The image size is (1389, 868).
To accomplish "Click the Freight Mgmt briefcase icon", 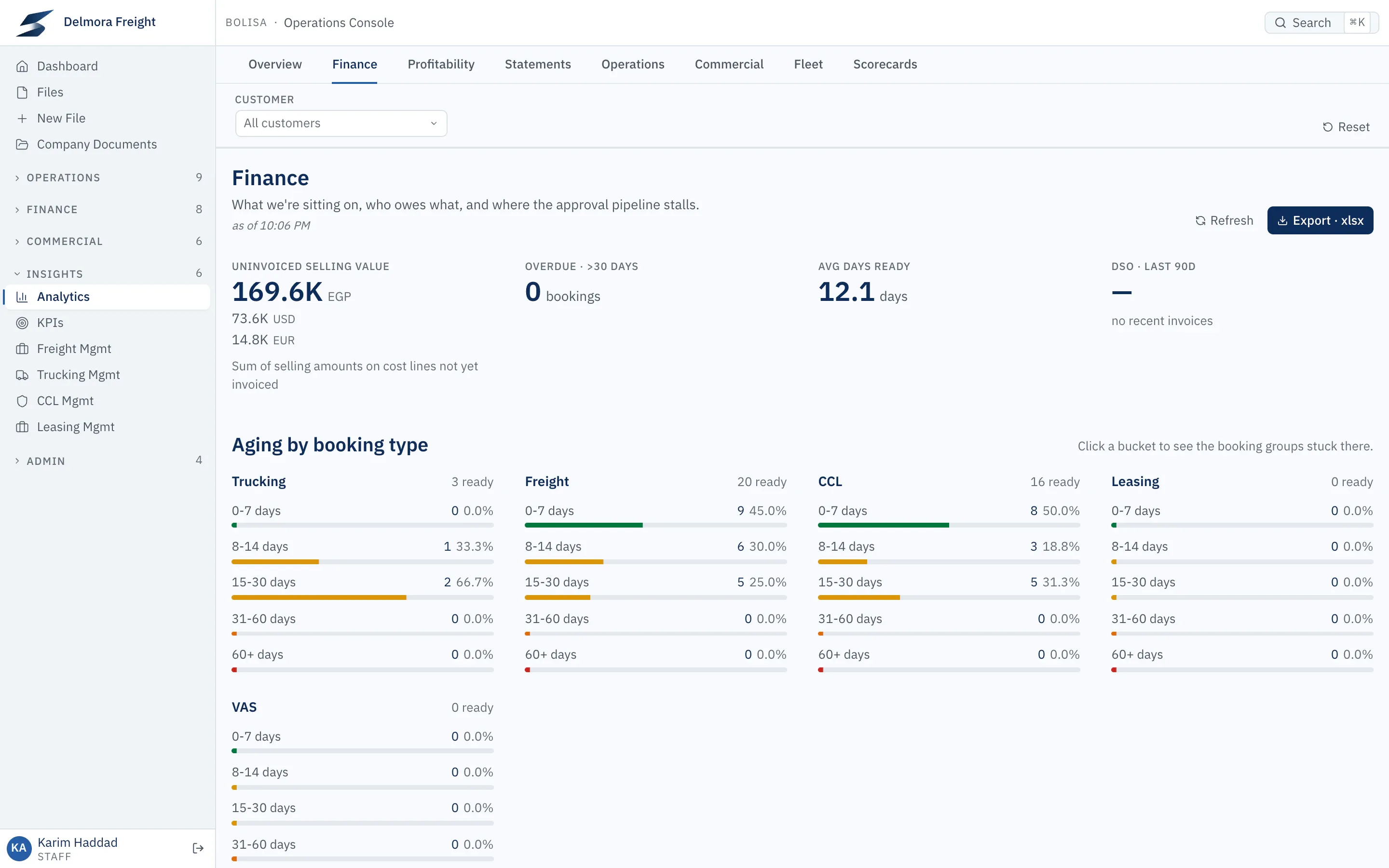I will tap(22, 349).
